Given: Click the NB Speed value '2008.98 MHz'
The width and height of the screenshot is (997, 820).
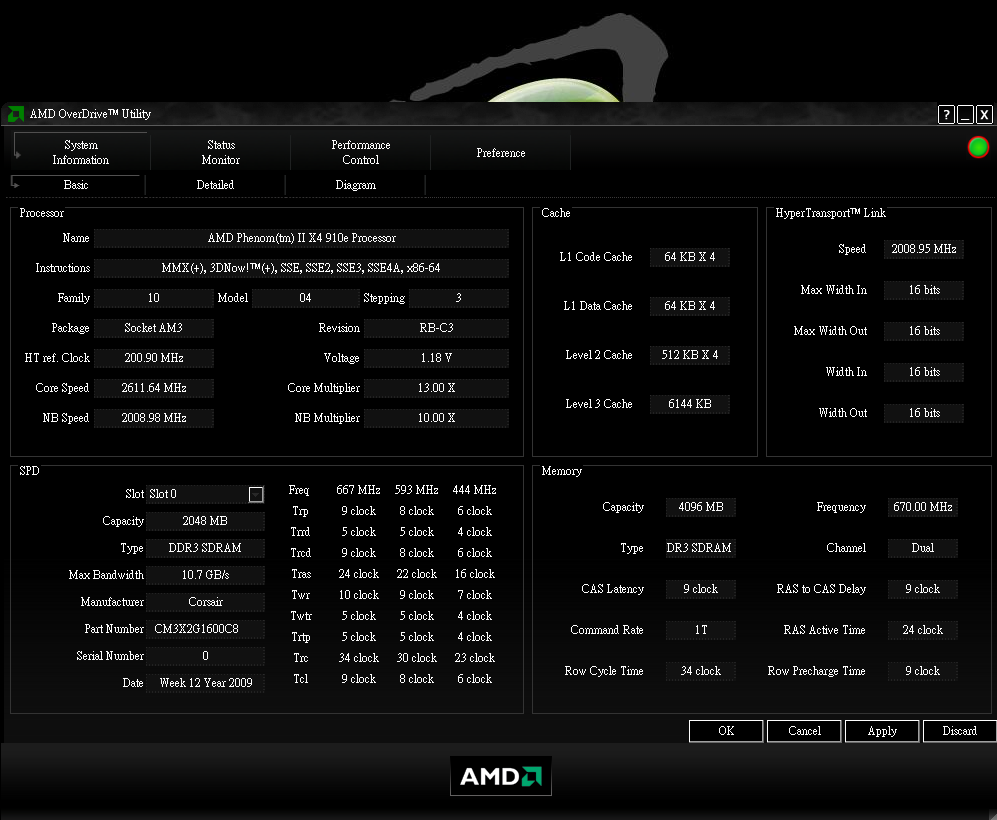Looking at the screenshot, I should pyautogui.click(x=154, y=418).
